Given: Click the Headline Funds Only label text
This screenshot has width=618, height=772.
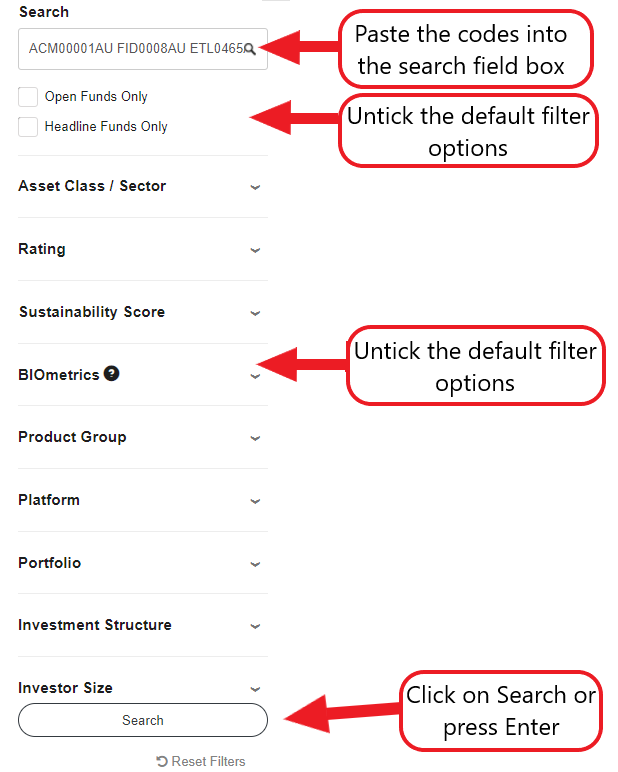Looking at the screenshot, I should coord(106,127).
